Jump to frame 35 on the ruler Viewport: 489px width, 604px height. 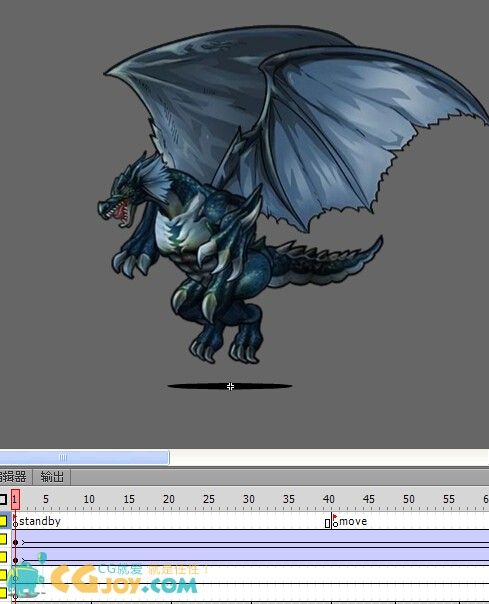[x=289, y=499]
